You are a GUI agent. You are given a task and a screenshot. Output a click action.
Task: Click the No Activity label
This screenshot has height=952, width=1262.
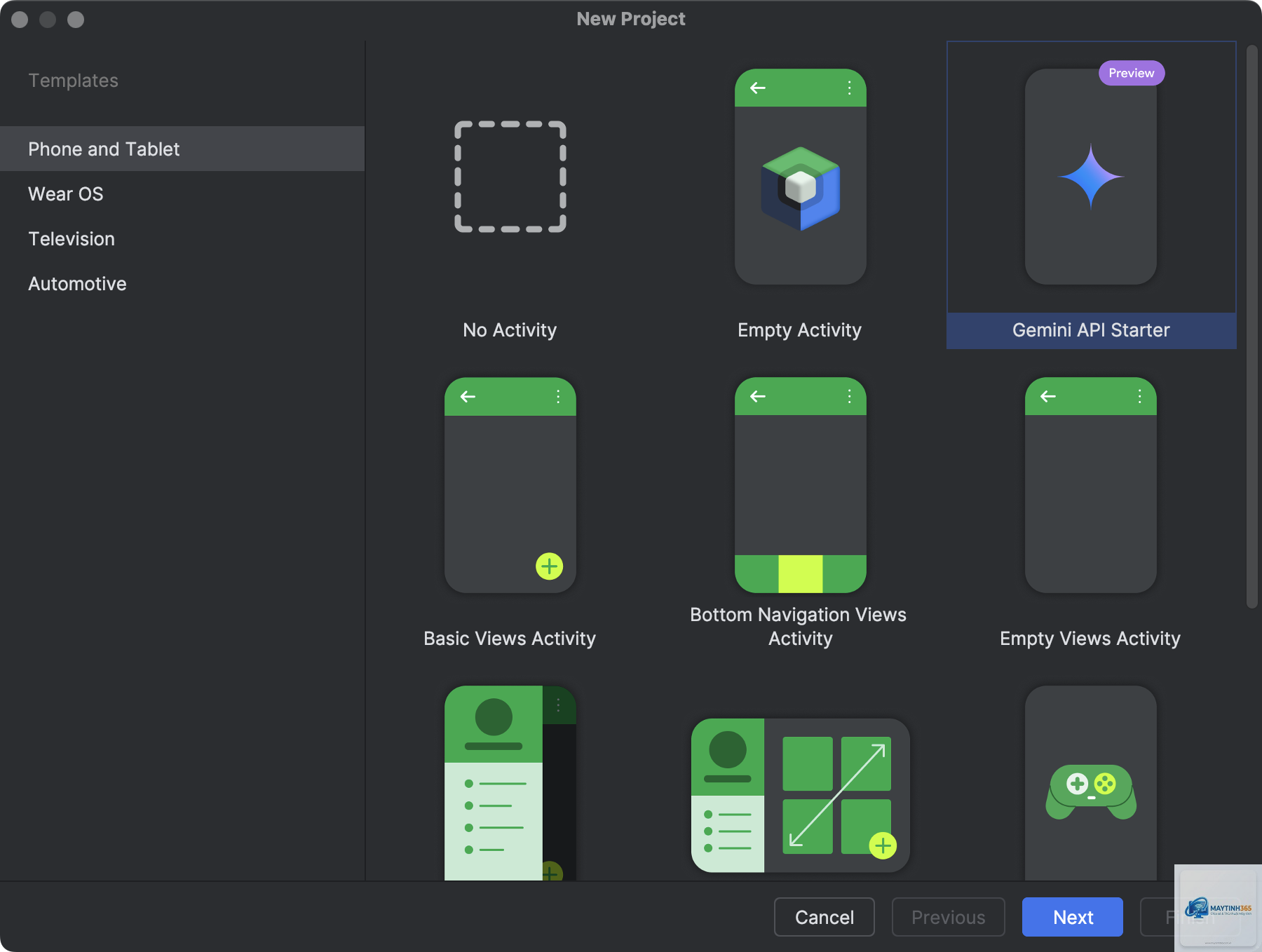click(x=510, y=330)
